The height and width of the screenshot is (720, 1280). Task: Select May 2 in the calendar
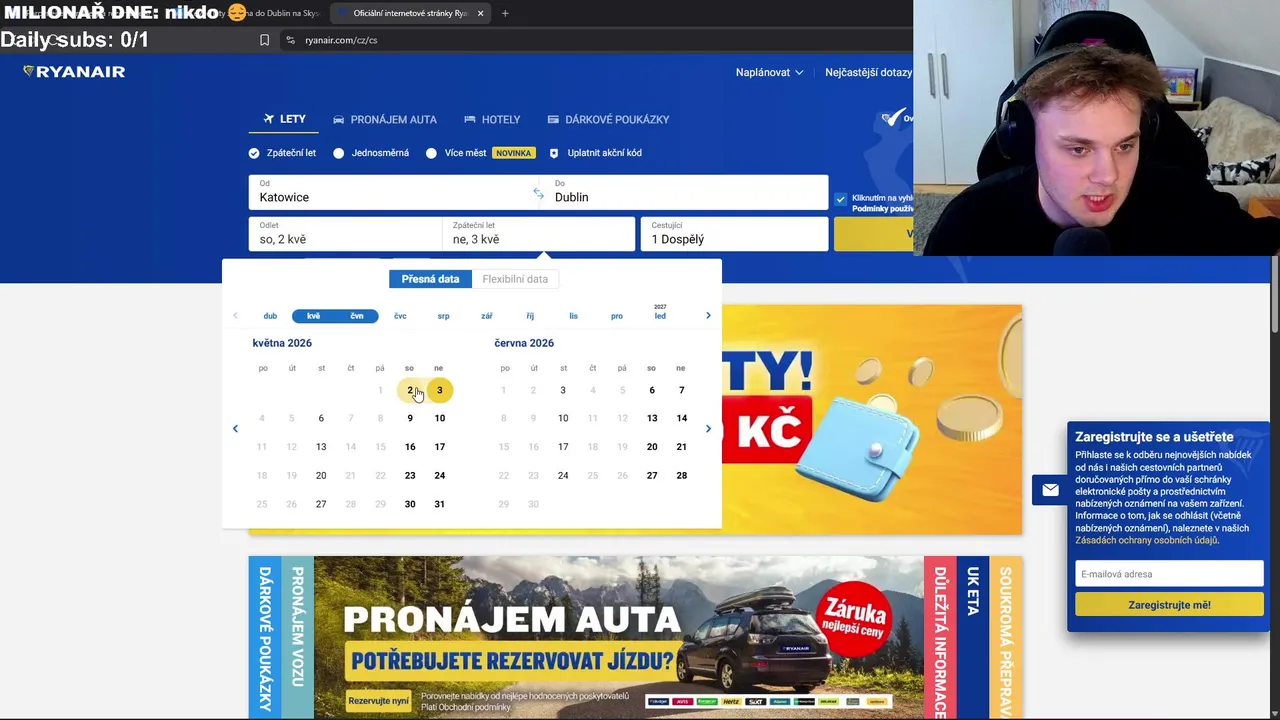click(x=410, y=390)
